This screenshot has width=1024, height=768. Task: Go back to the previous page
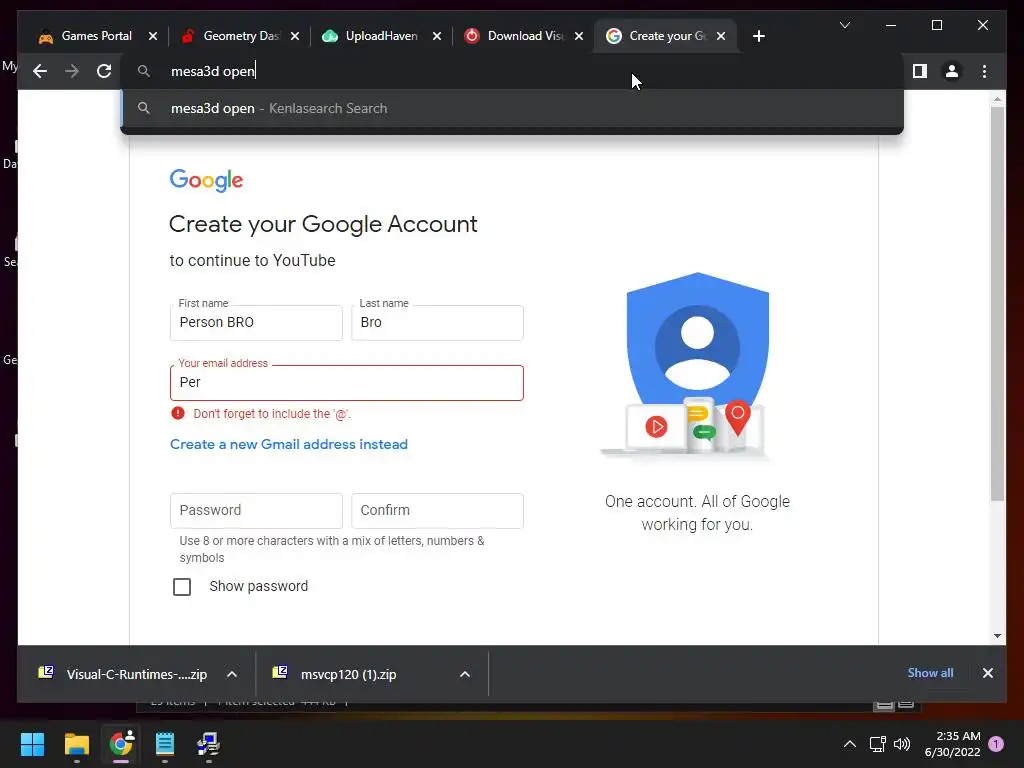[40, 71]
